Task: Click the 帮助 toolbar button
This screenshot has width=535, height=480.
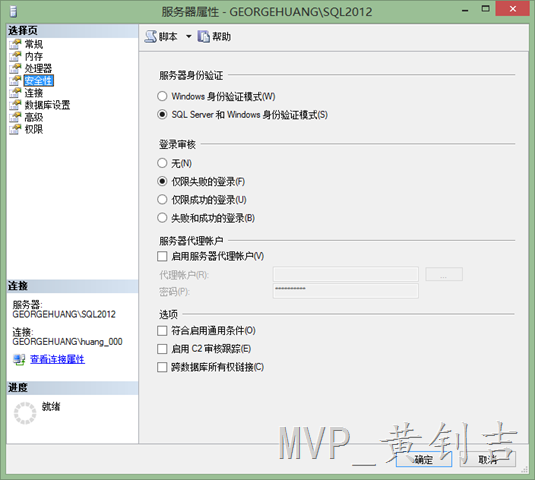Action: [214, 37]
